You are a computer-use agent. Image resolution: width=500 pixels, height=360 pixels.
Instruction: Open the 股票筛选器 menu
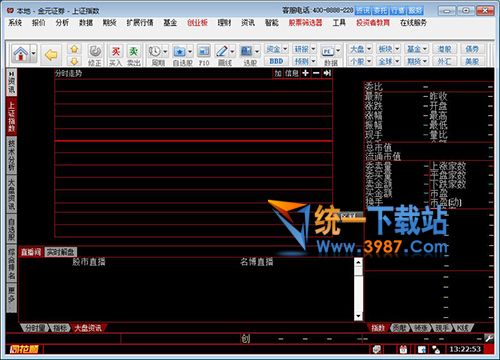[305, 23]
